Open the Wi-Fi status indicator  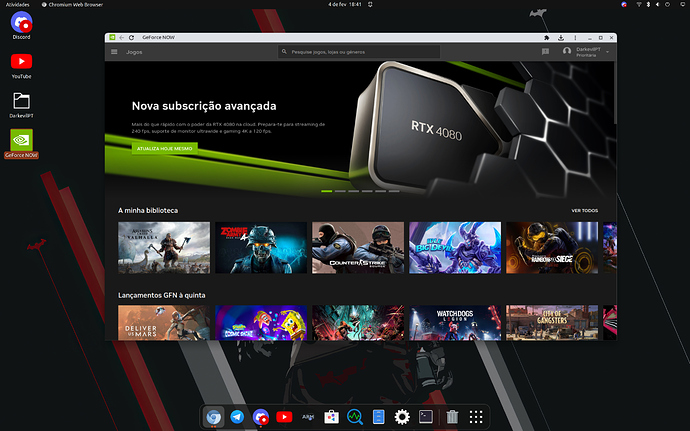[x=639, y=4]
